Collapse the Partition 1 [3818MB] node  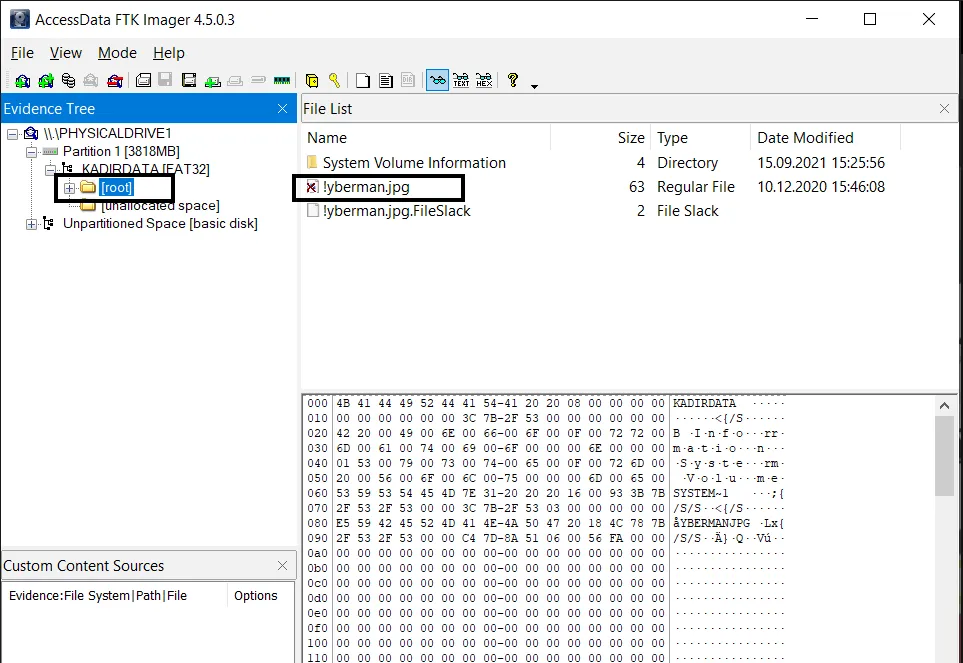(31, 152)
